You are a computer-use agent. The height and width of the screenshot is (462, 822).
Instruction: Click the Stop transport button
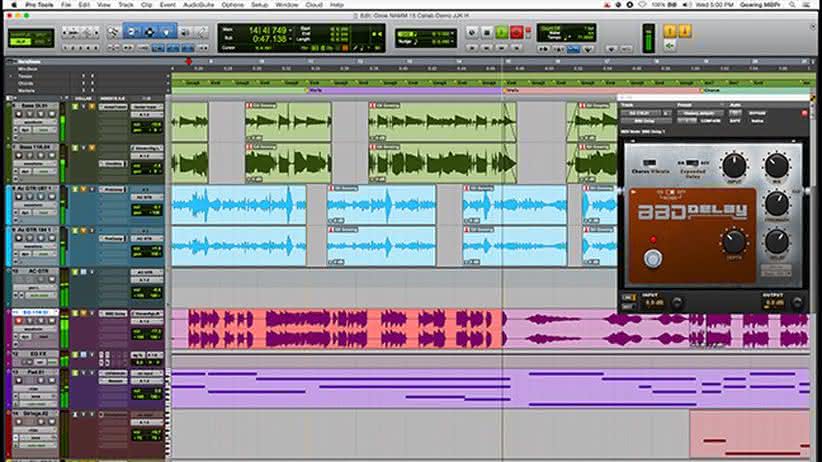[x=486, y=33]
